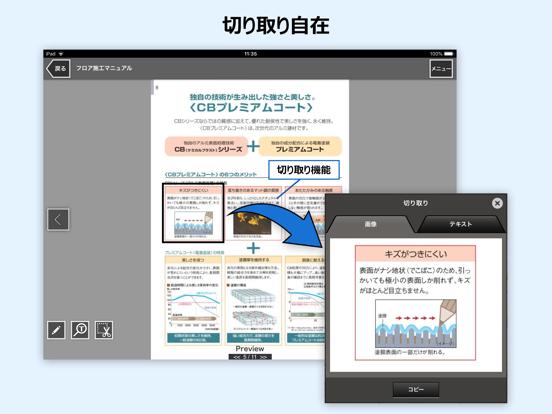The width and height of the screenshot is (552, 414).
Task: Click the 切り取り popup title
Action: [415, 203]
